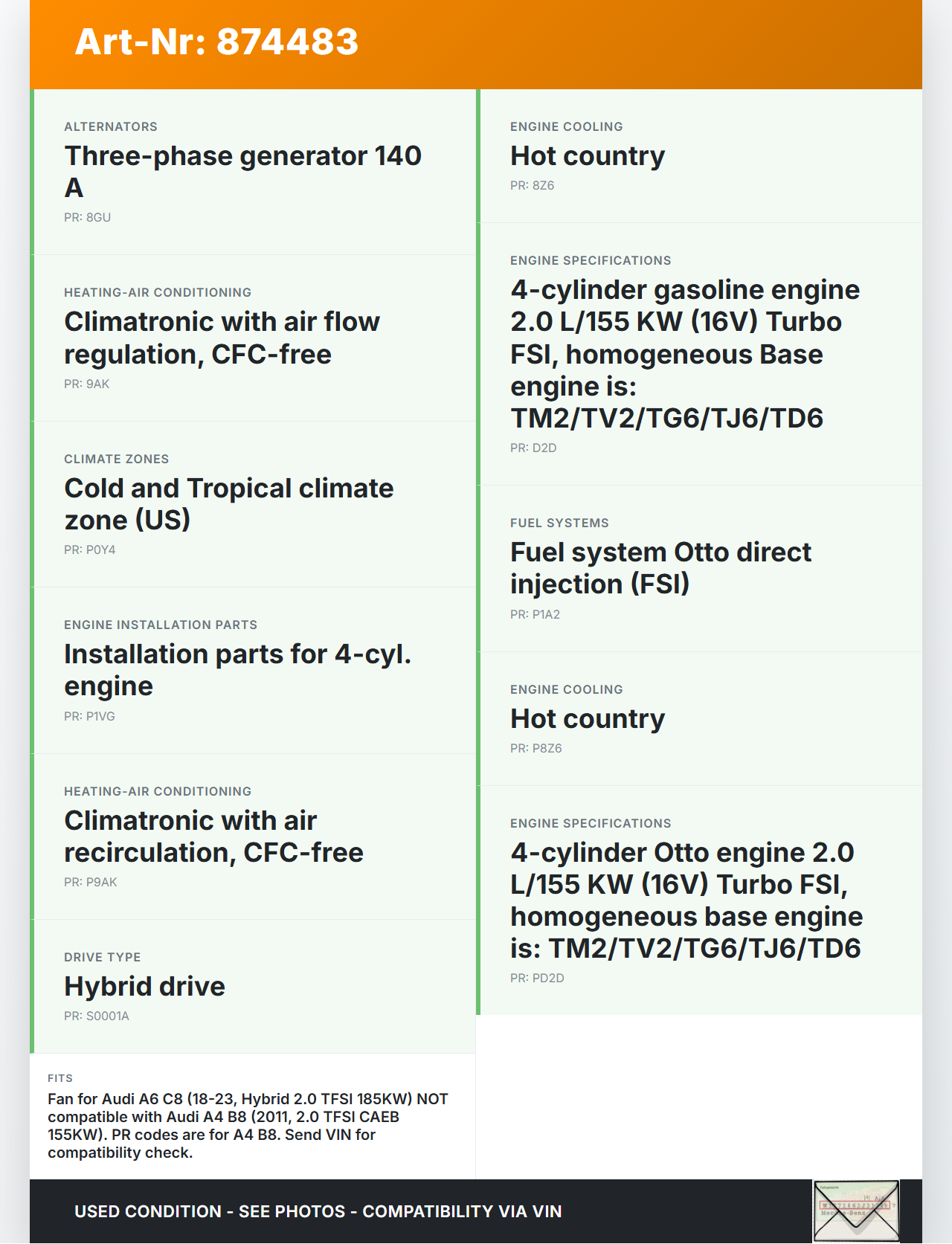Click the Art-Nr: 874483 header title
The height and width of the screenshot is (1244, 952).
(x=216, y=42)
